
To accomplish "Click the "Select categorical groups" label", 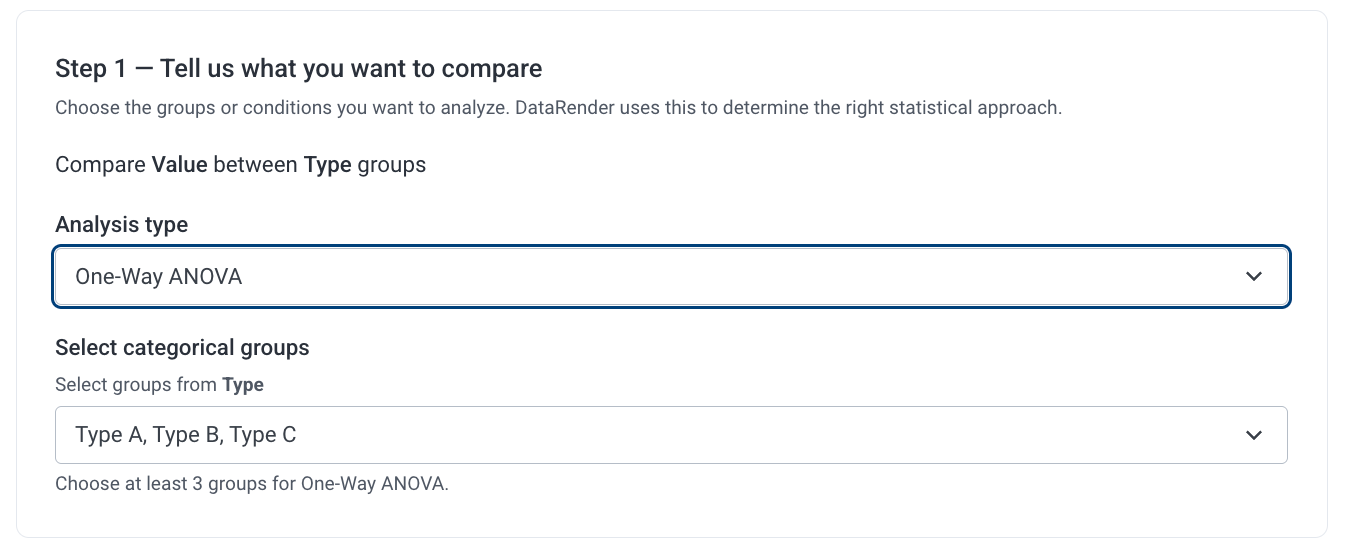I will pyautogui.click(x=182, y=348).
